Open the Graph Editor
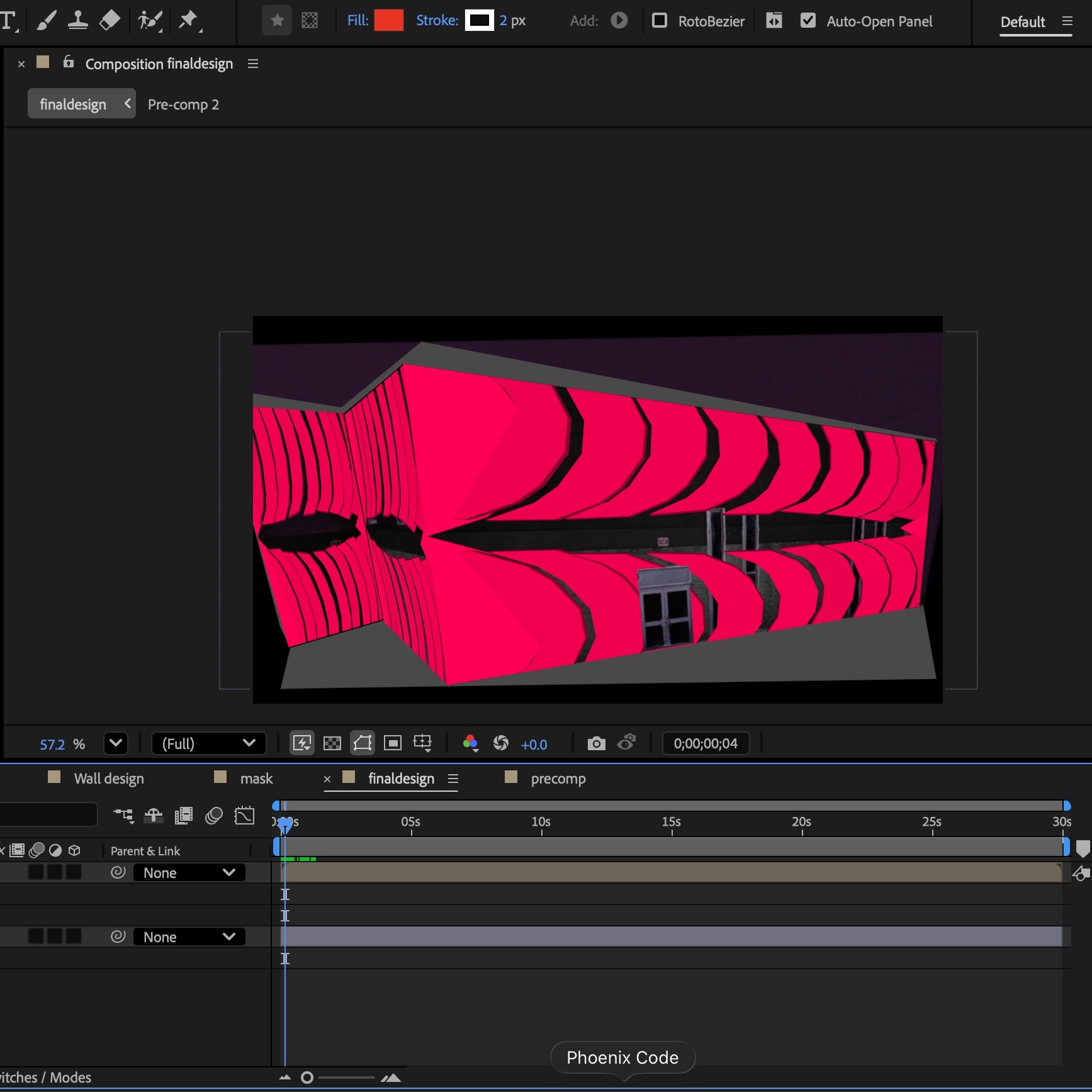 [244, 816]
